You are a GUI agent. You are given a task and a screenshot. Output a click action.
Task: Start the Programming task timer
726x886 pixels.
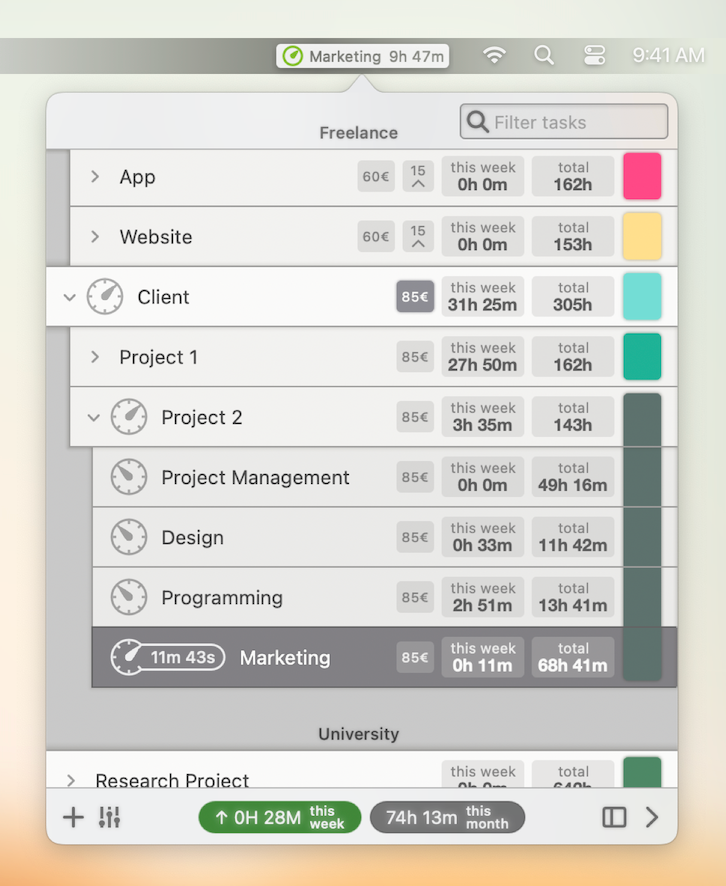(x=129, y=598)
